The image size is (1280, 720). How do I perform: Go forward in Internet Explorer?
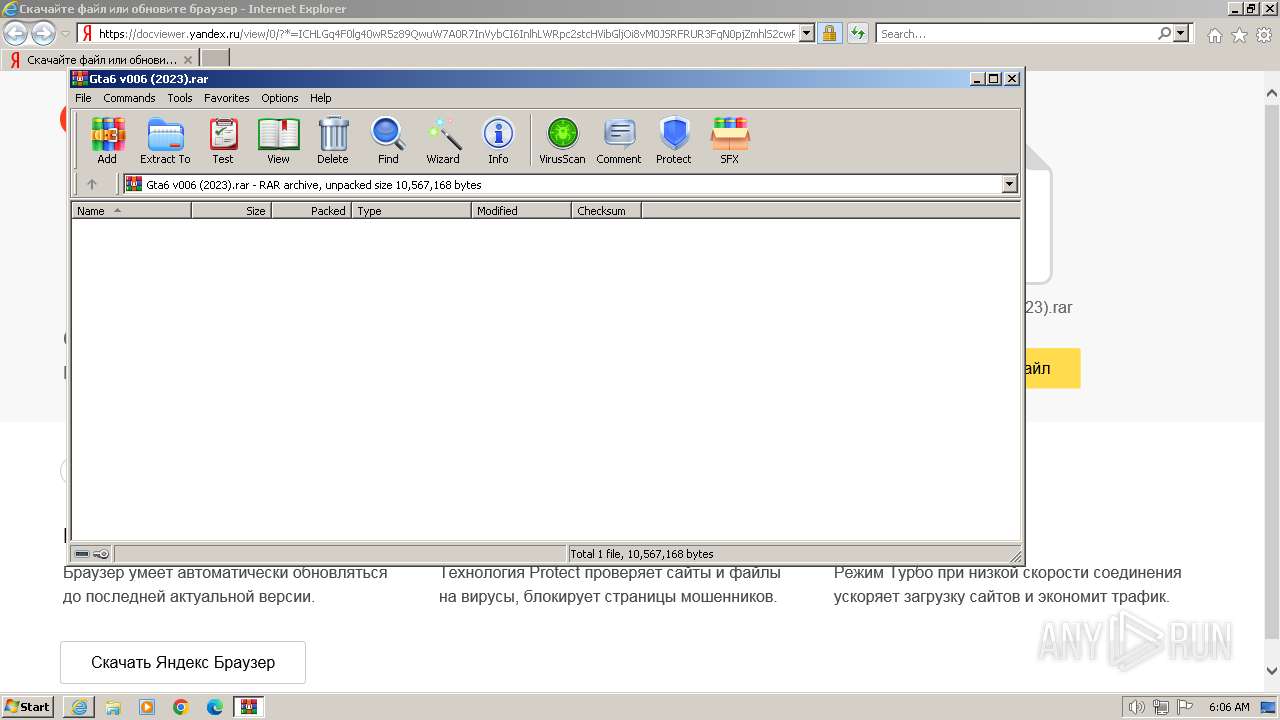(43, 33)
